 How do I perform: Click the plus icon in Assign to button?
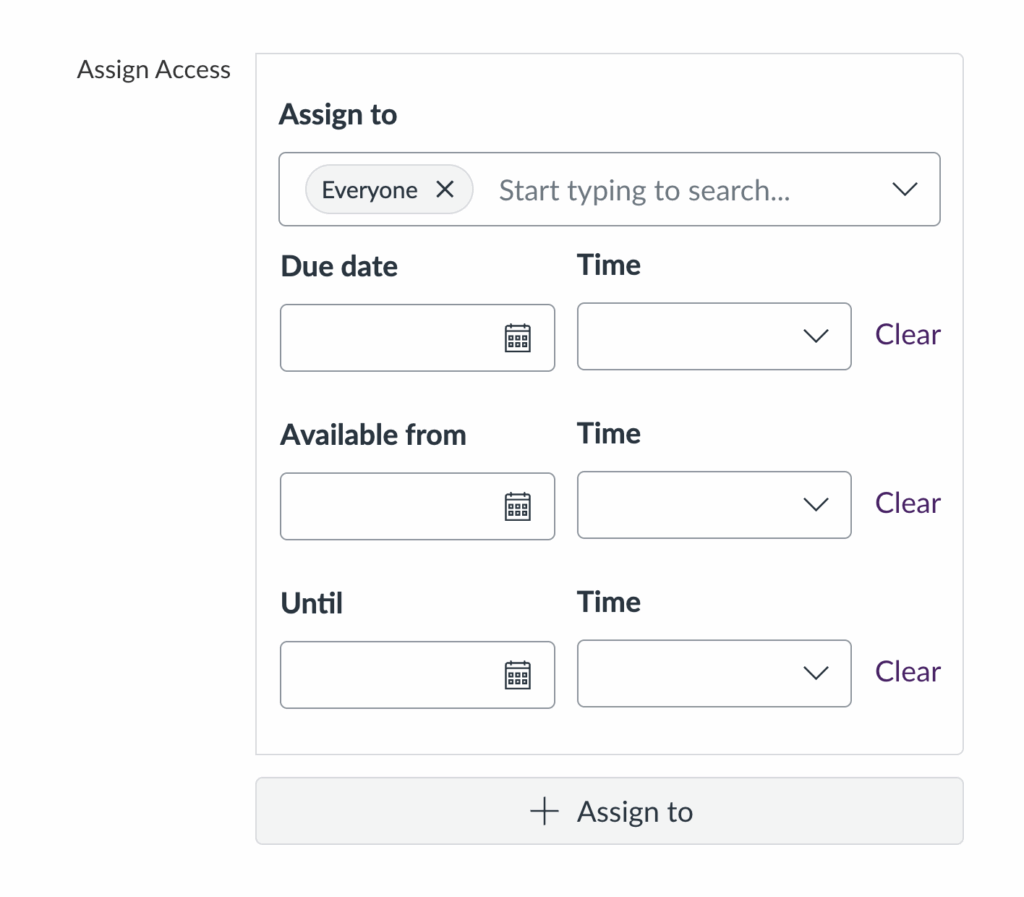pos(542,812)
